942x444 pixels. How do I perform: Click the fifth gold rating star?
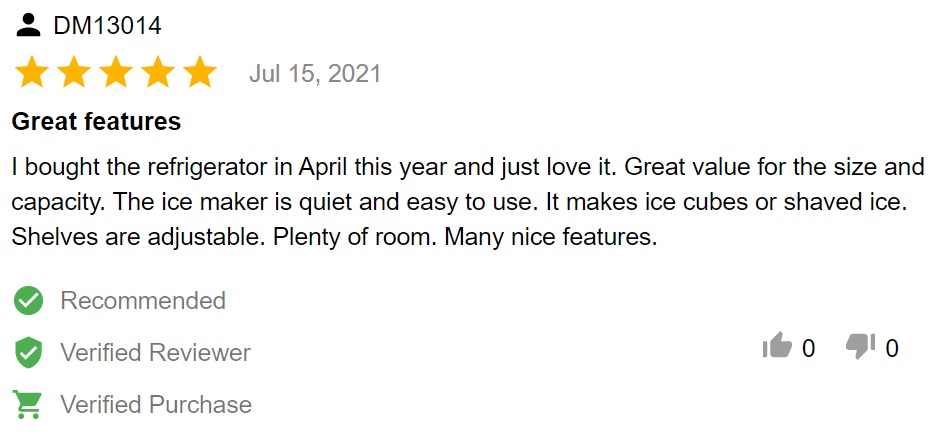click(200, 73)
